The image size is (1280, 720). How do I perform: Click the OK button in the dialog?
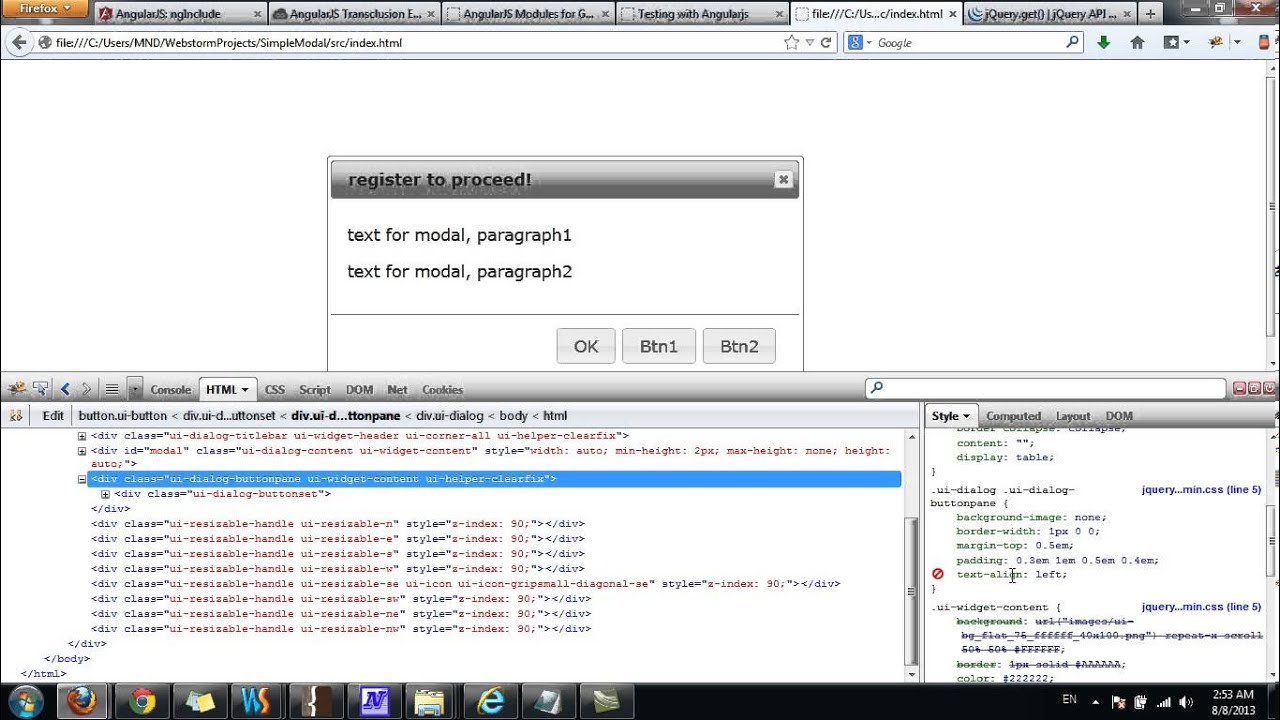pos(586,346)
